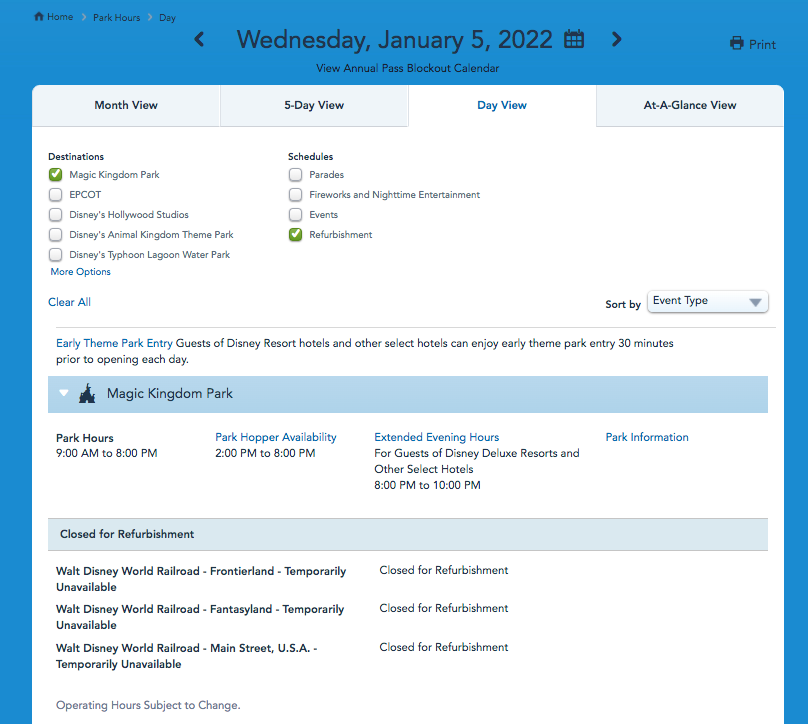Open View Annual Pass Blockout Calendar

click(408, 68)
